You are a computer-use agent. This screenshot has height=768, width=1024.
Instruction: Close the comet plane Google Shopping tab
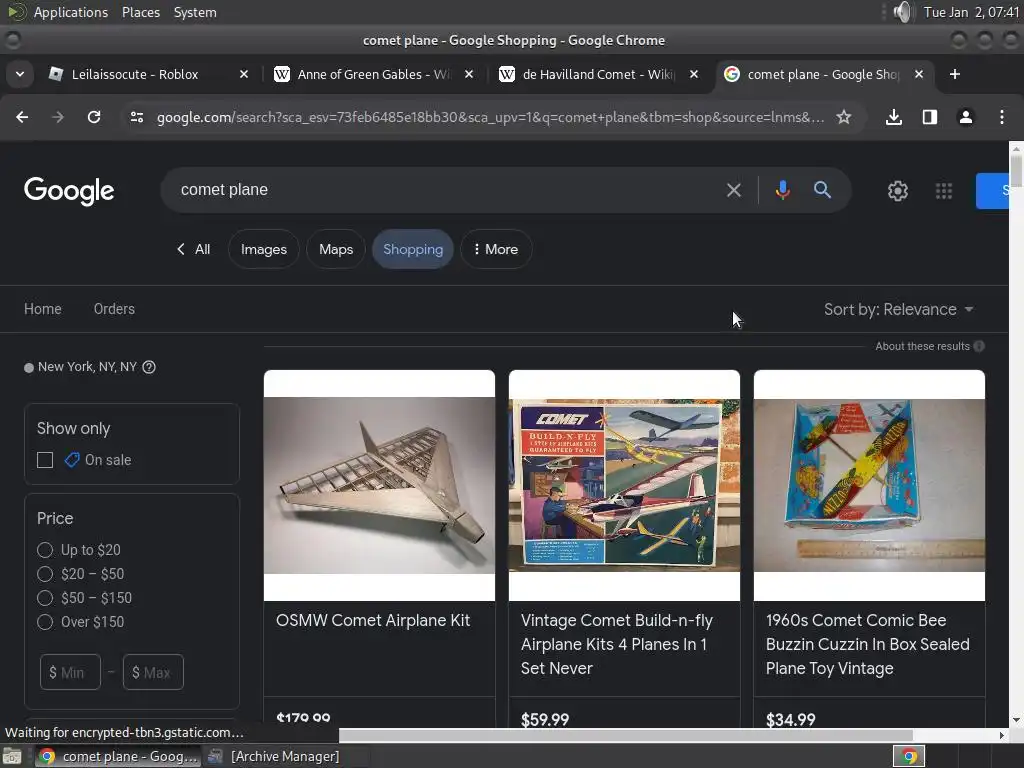point(919,74)
